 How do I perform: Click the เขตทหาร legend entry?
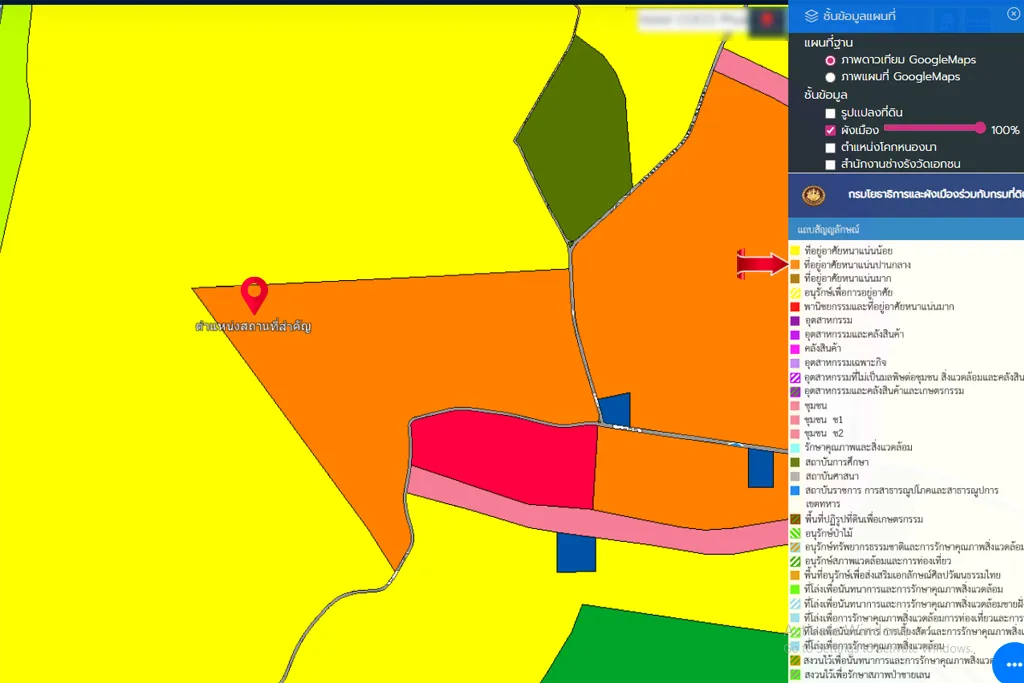[822, 504]
